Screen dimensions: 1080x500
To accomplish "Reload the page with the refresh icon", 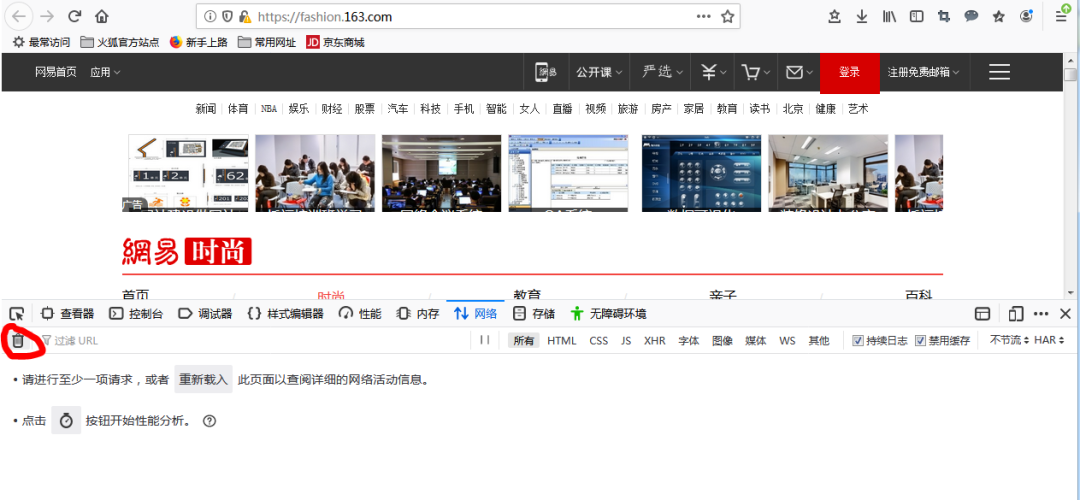I will click(74, 17).
